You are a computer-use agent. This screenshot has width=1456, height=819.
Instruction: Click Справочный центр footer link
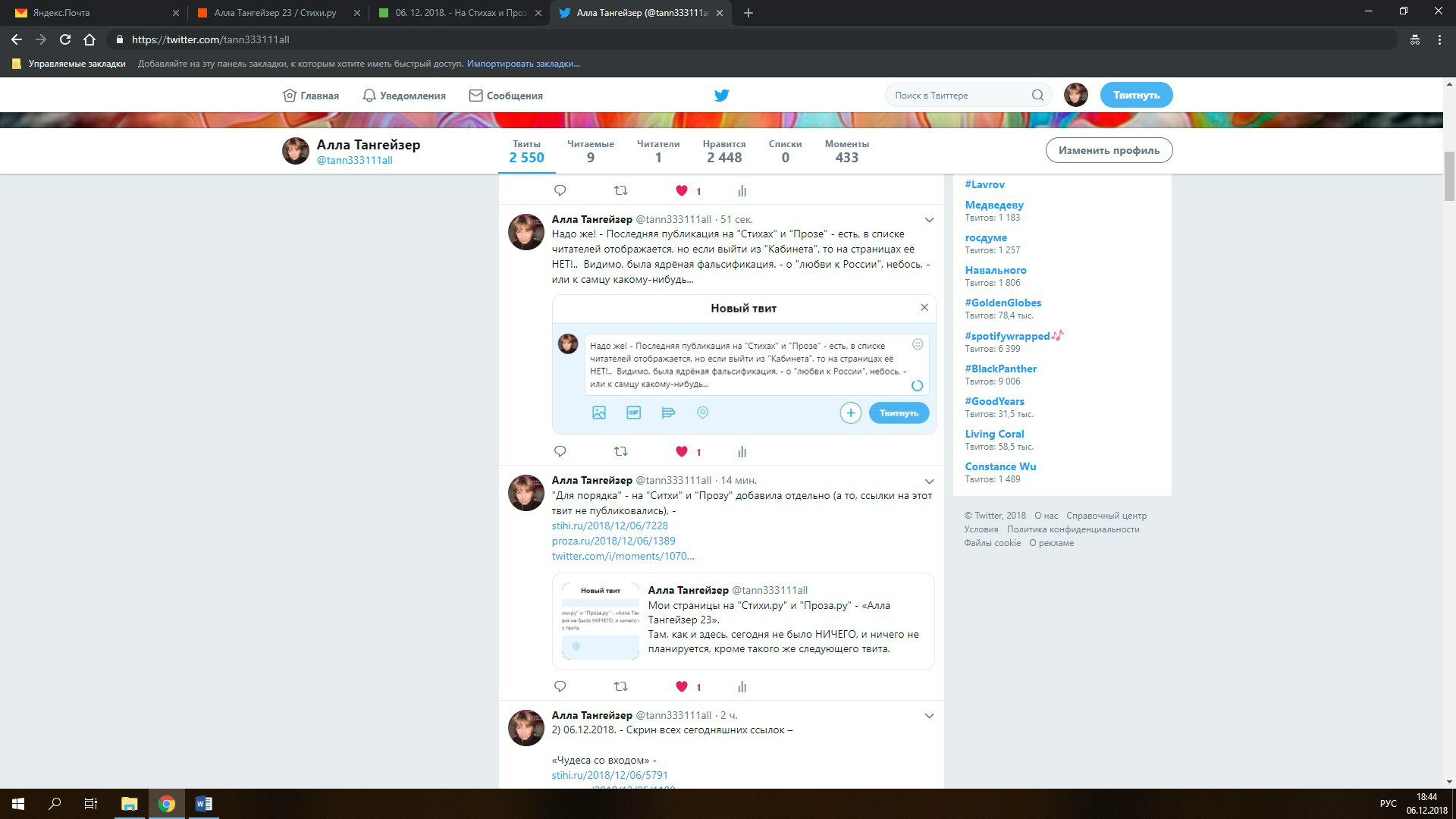[1106, 516]
